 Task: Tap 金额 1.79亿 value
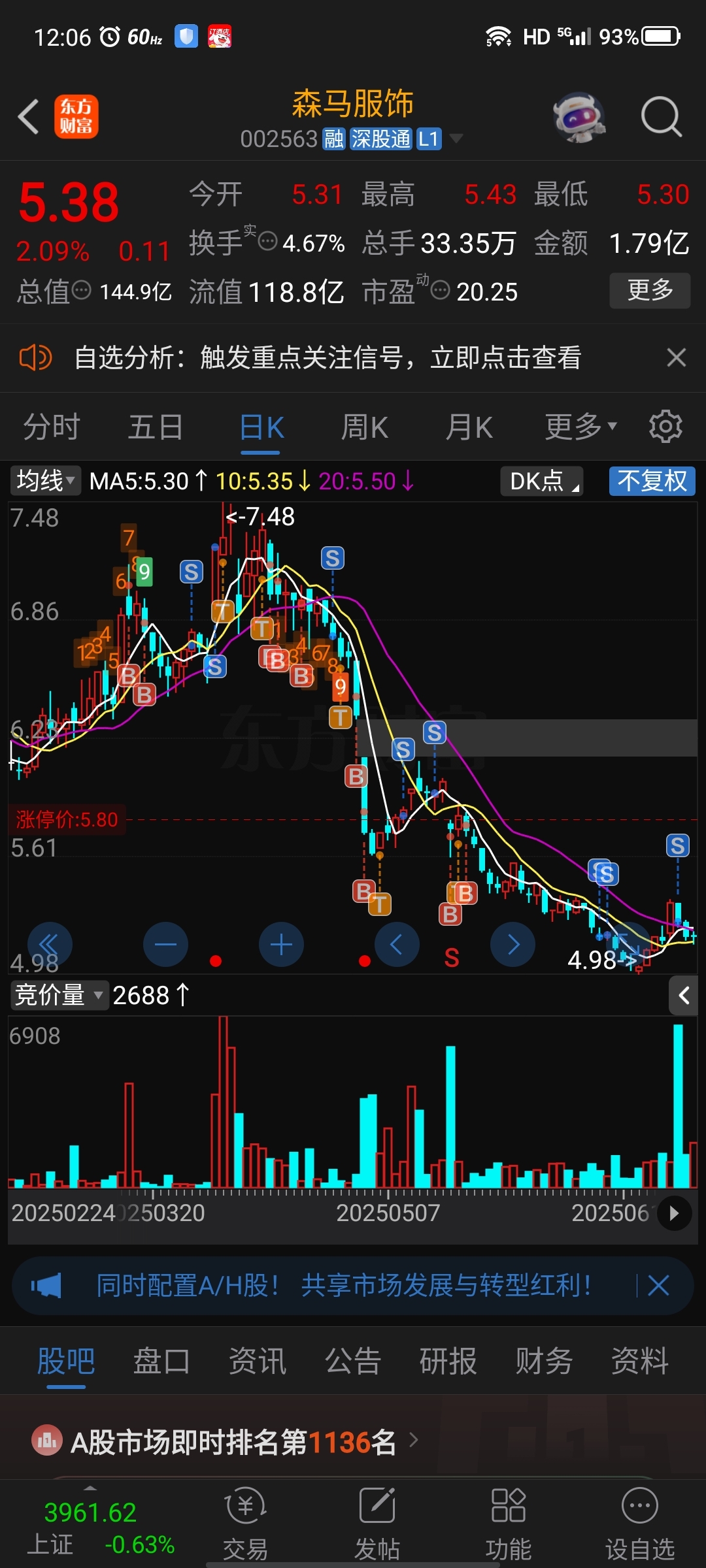(648, 243)
